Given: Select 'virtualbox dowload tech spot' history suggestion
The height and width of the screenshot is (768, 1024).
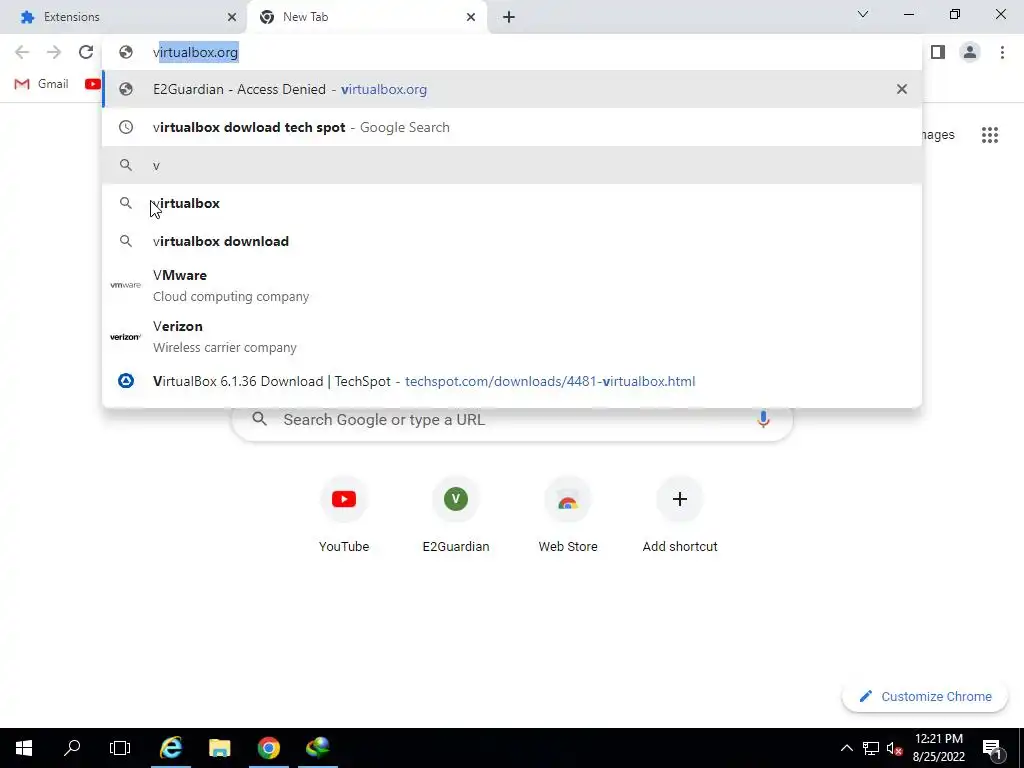Looking at the screenshot, I should pyautogui.click(x=512, y=127).
